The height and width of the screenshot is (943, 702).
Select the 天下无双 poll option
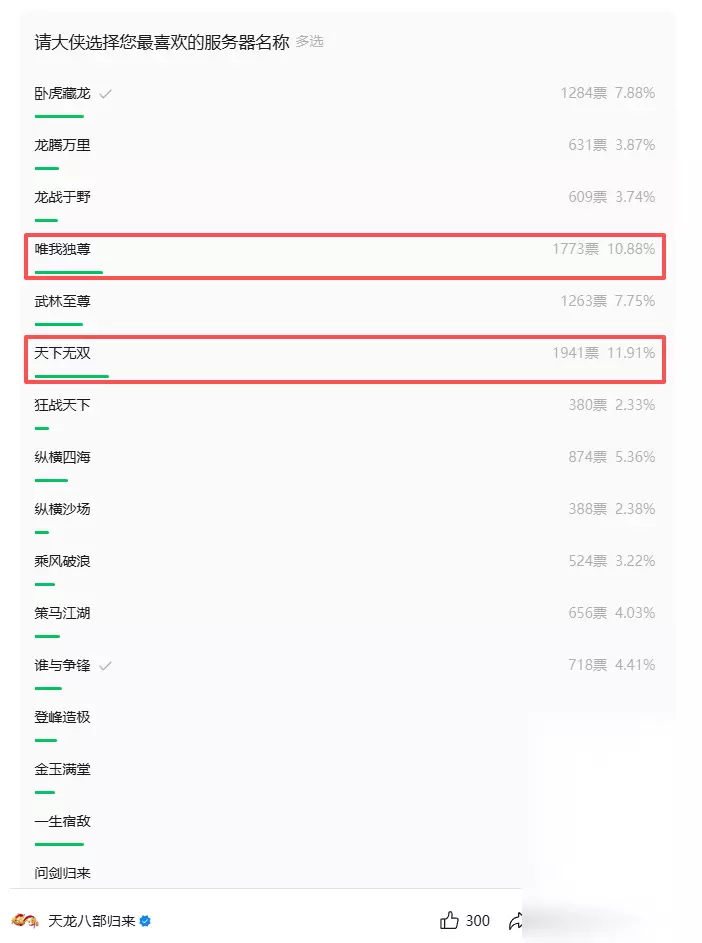click(63, 353)
